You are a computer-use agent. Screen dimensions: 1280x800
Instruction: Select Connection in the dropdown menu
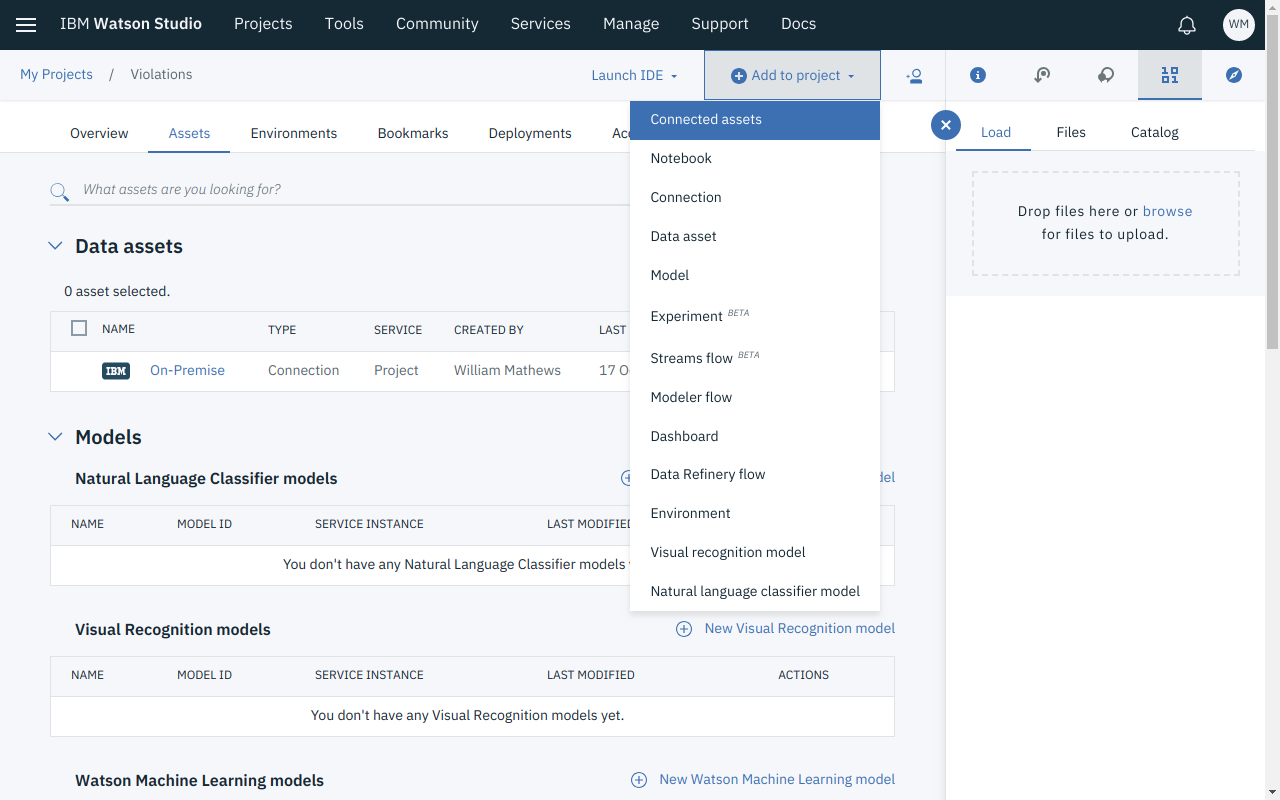755,197
